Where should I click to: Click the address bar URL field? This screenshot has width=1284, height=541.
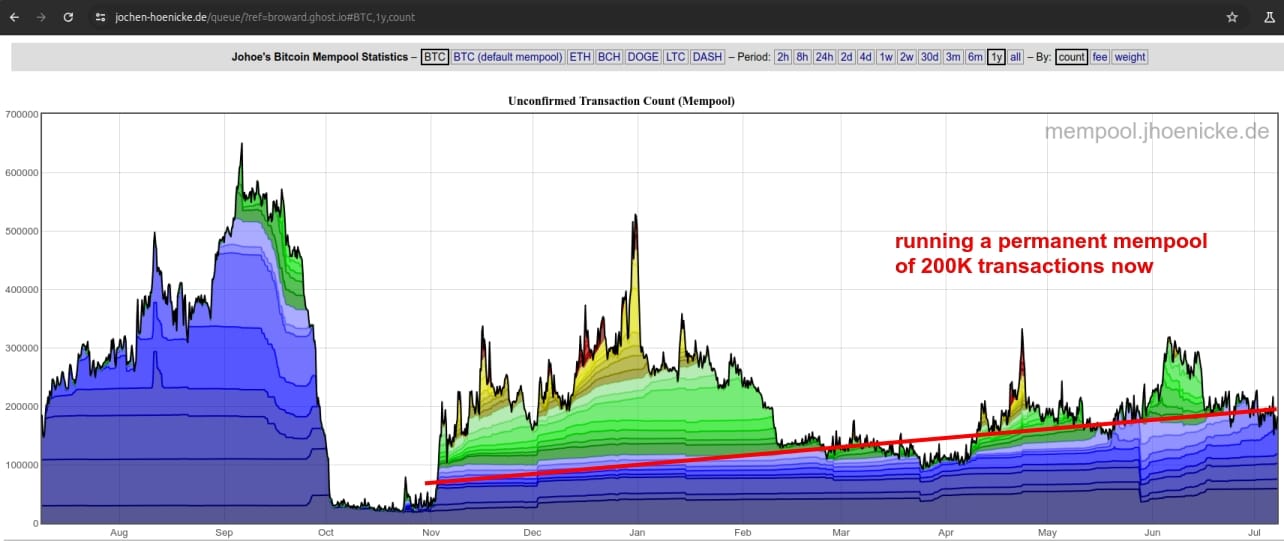click(x=265, y=17)
